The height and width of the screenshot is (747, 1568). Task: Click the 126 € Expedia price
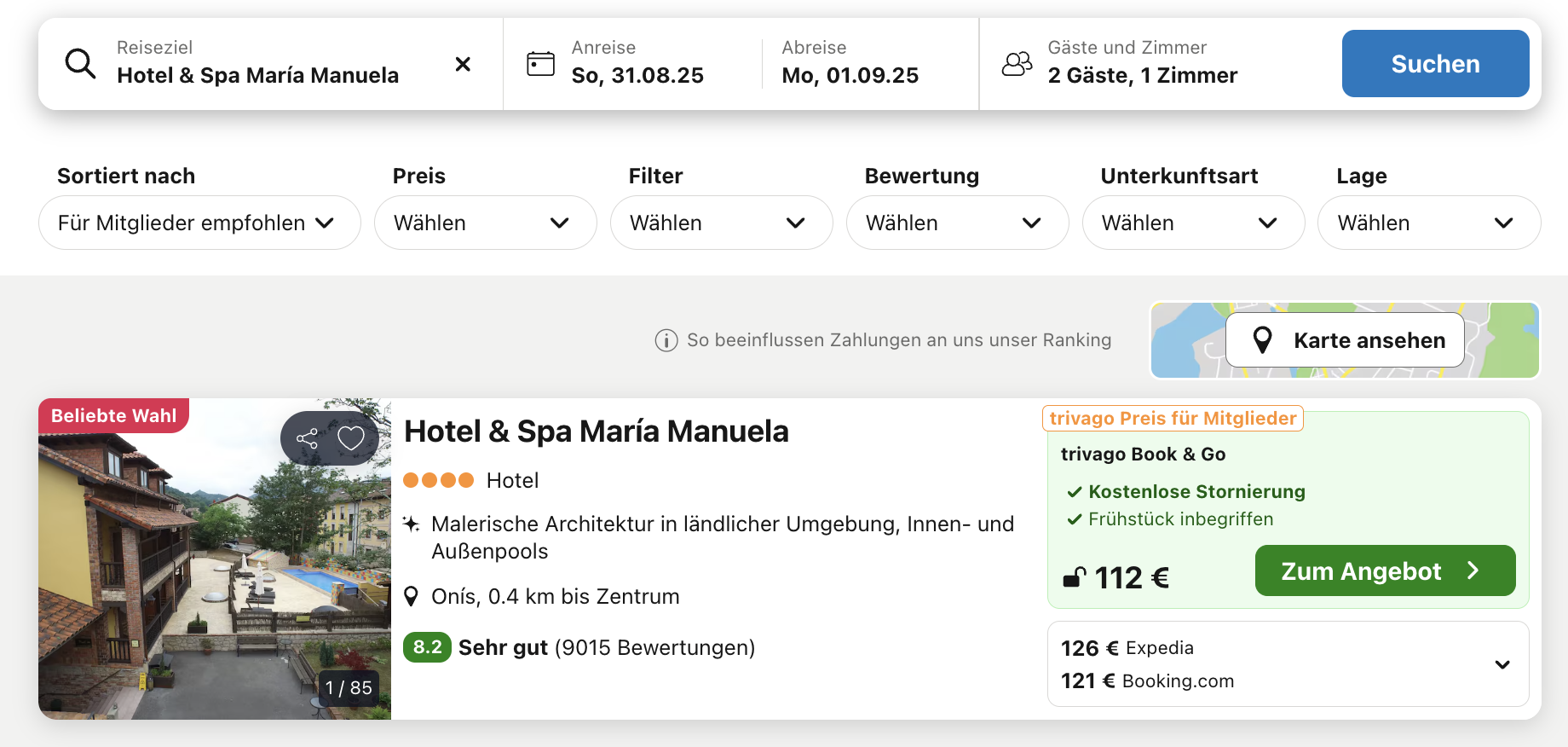coord(1127,648)
